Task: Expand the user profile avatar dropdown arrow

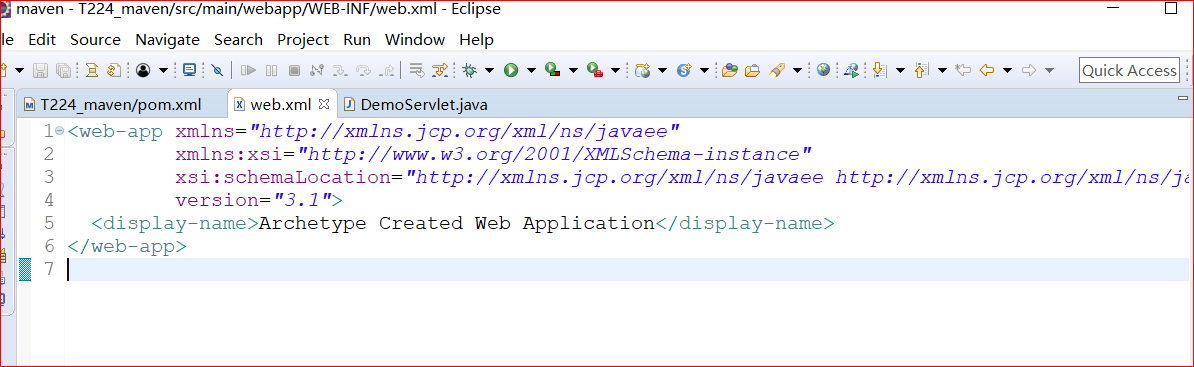Action: (163, 71)
